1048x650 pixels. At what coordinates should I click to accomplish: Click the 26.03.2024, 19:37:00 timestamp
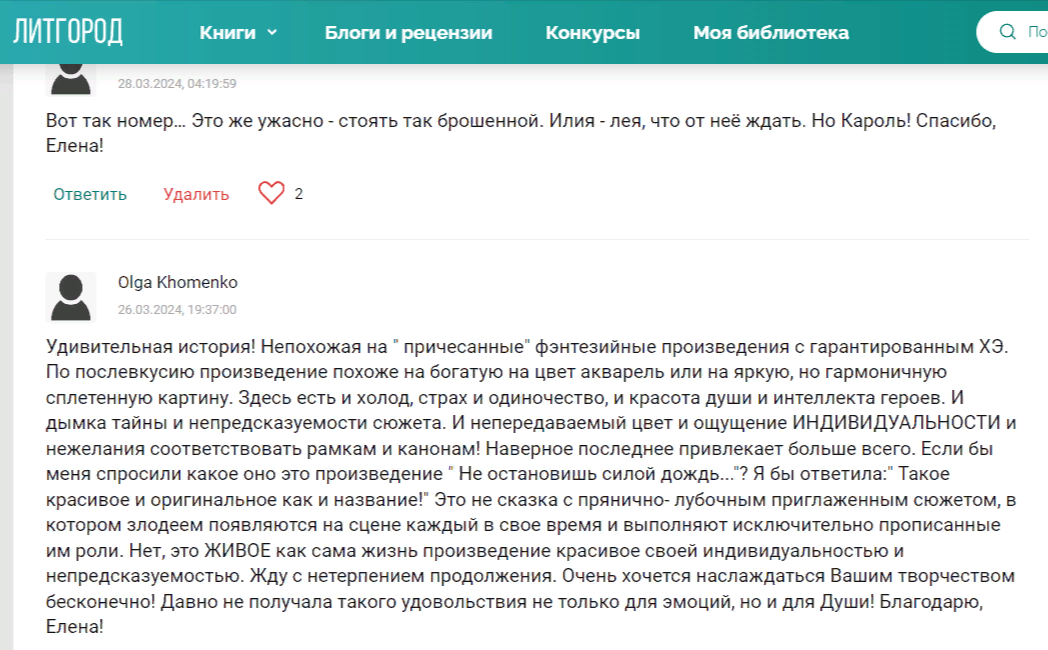coord(177,310)
